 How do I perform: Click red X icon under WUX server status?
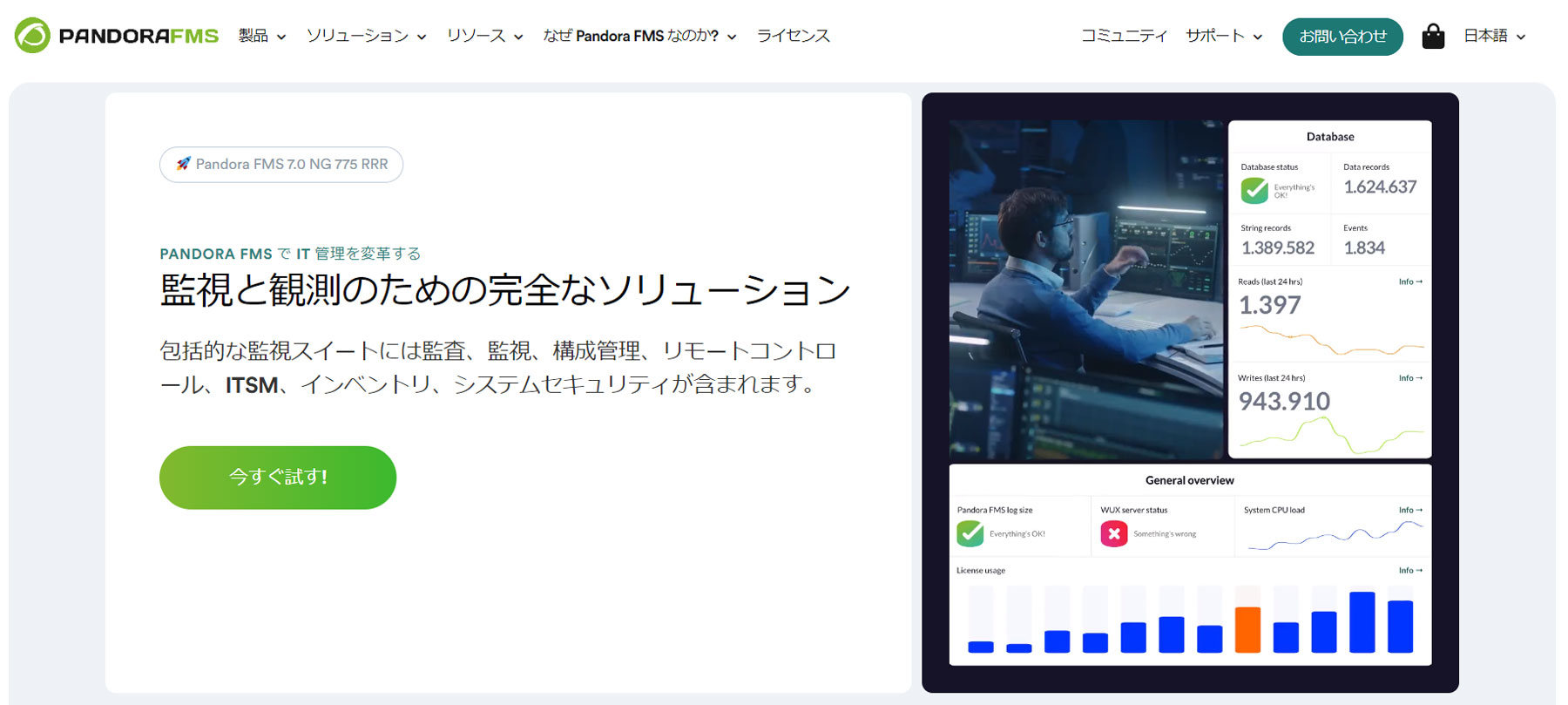[x=1114, y=533]
